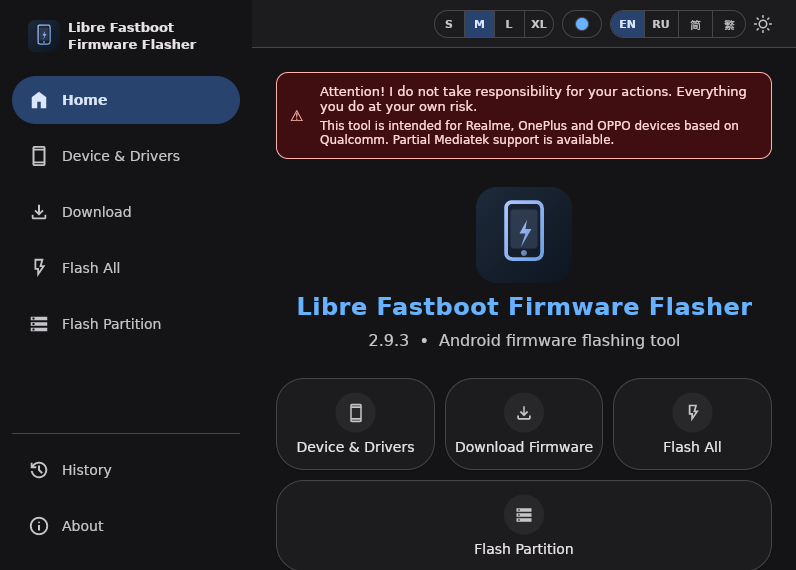The width and height of the screenshot is (796, 570).
Task: Select Traditional Chinese language 繁
Action: (729, 24)
